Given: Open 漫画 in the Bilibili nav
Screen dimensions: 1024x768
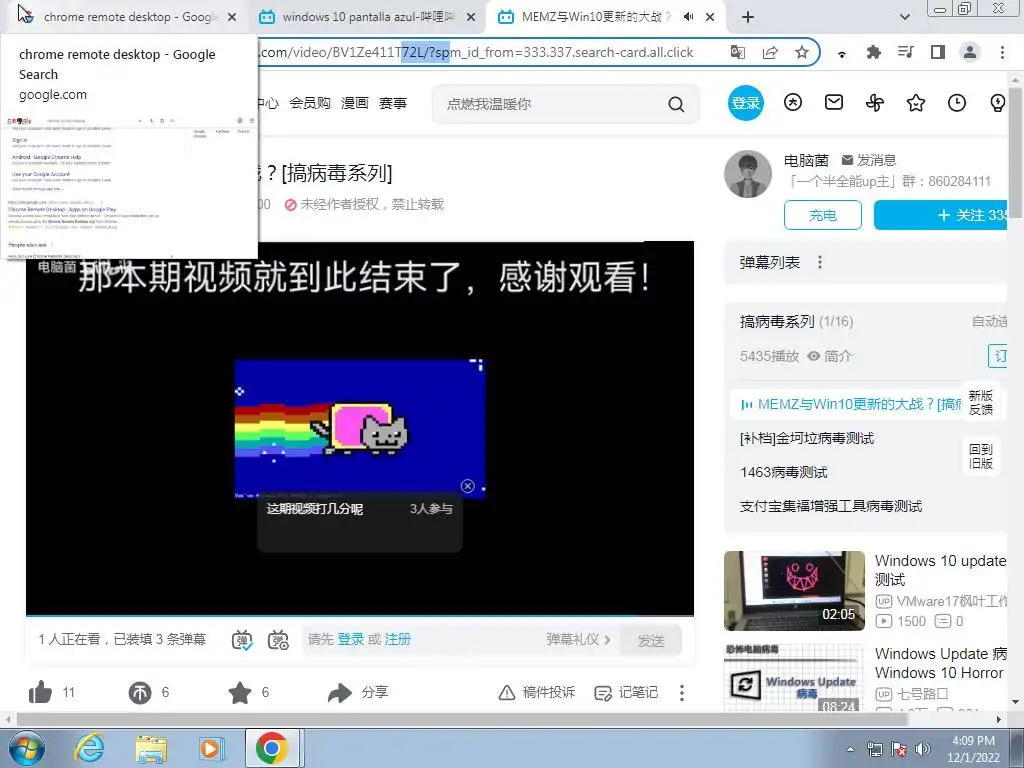Looking at the screenshot, I should coord(355,103).
